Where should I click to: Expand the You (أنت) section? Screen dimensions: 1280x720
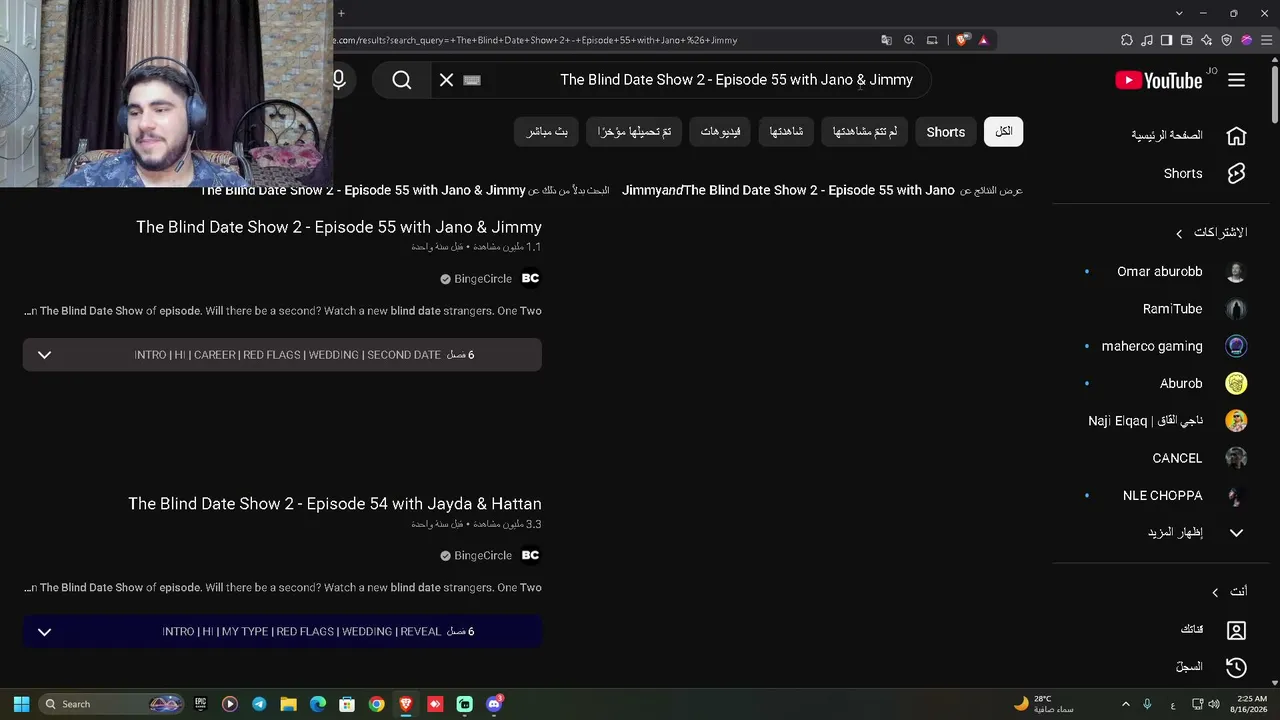[x=1215, y=592]
